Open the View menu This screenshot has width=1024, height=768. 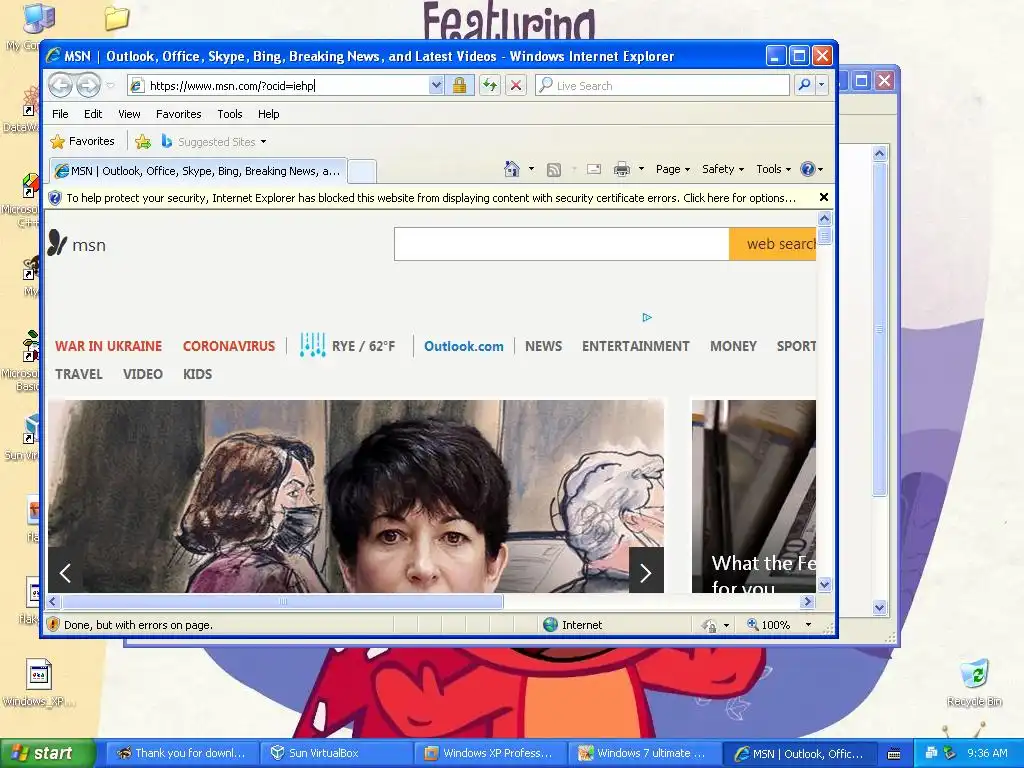point(129,114)
